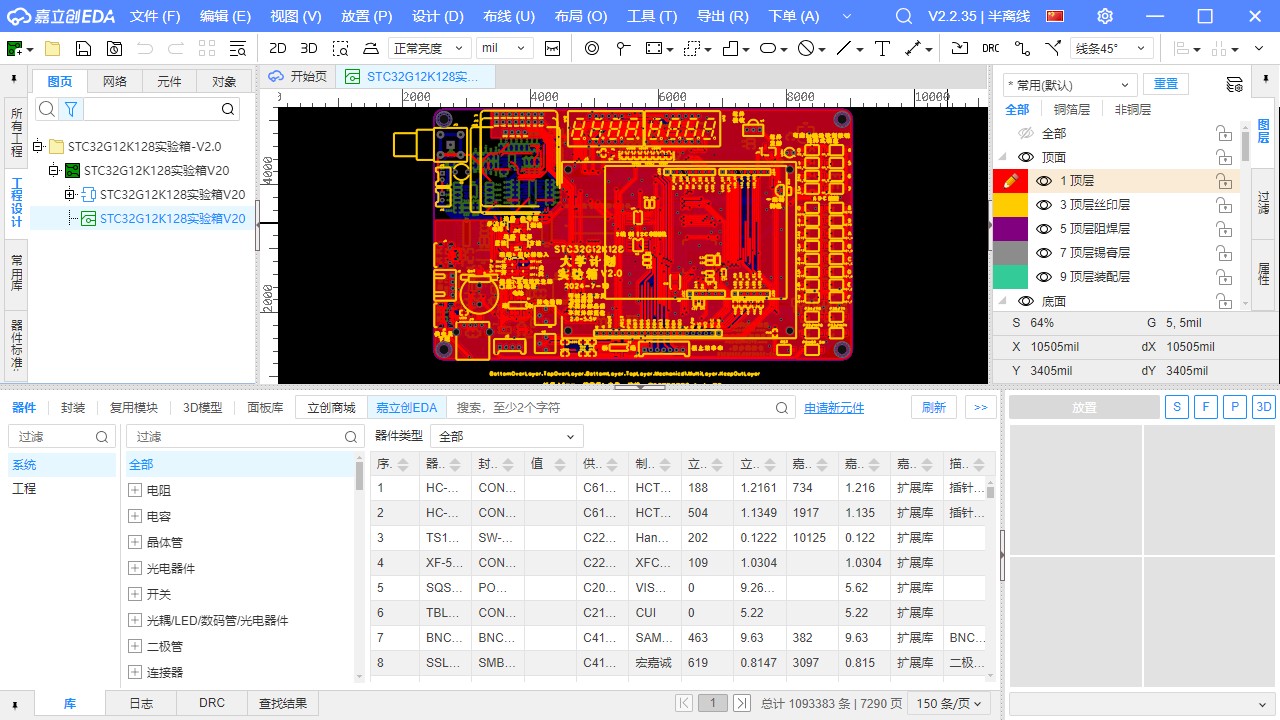The height and width of the screenshot is (720, 1280).
Task: Collapse the STC32G12K128实验箱-V2.0 project node
Action: 39,146
